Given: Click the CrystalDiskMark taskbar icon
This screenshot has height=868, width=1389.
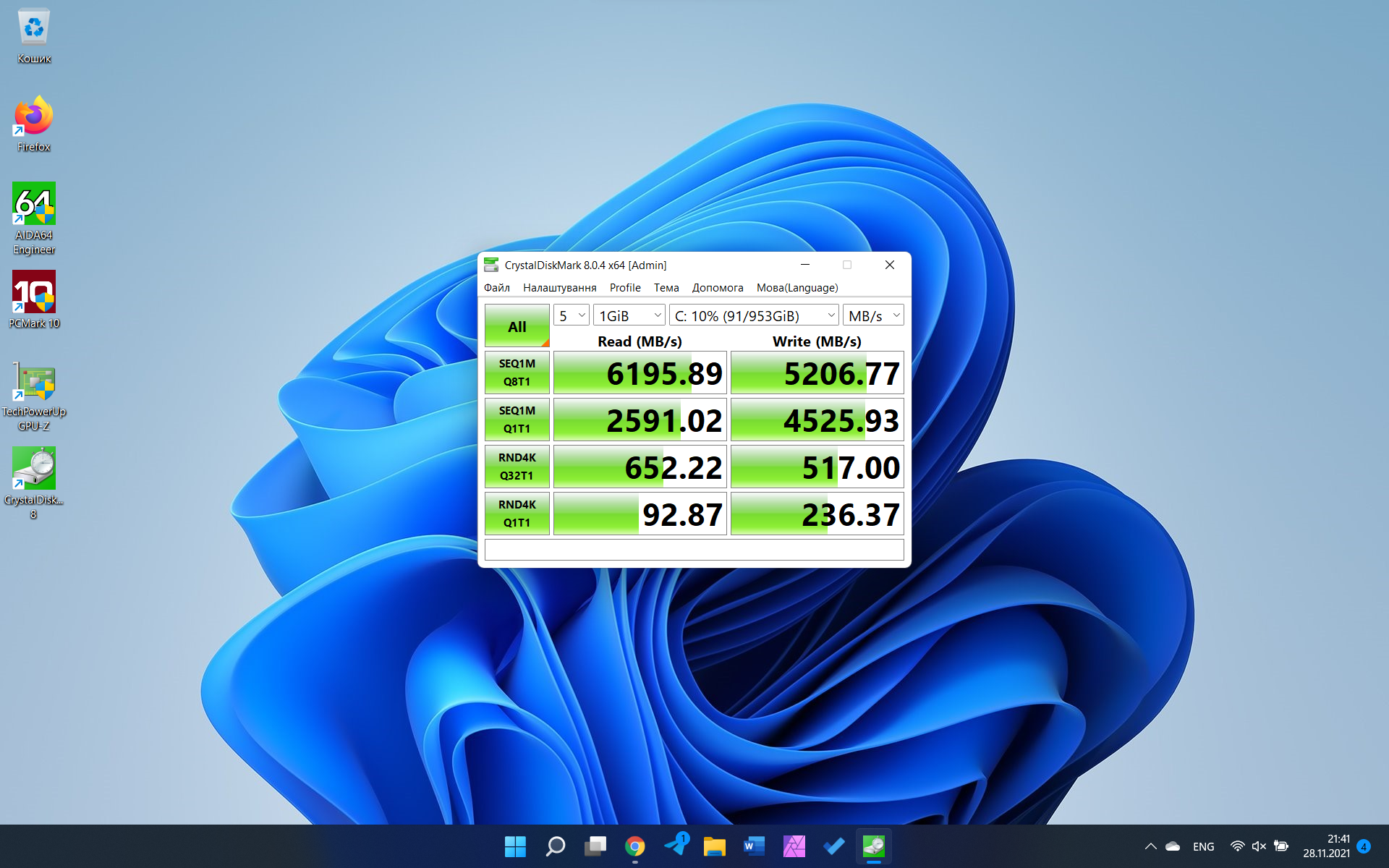Looking at the screenshot, I should tap(874, 846).
